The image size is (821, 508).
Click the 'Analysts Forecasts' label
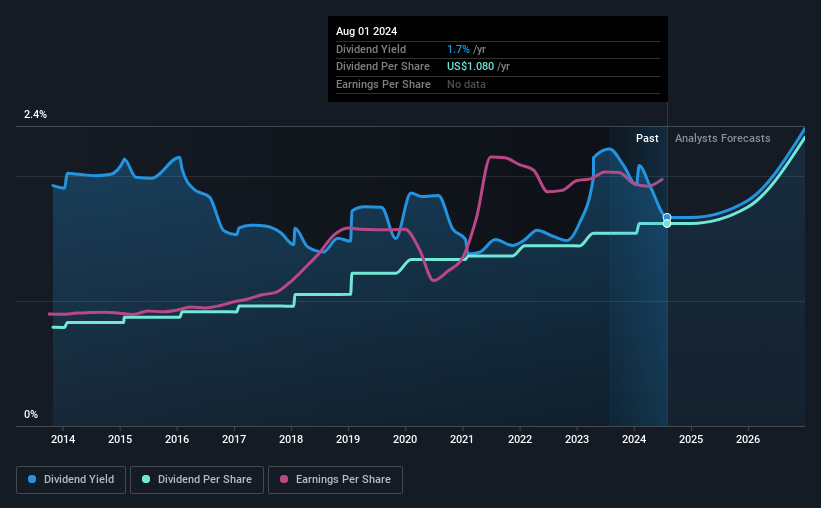(723, 138)
